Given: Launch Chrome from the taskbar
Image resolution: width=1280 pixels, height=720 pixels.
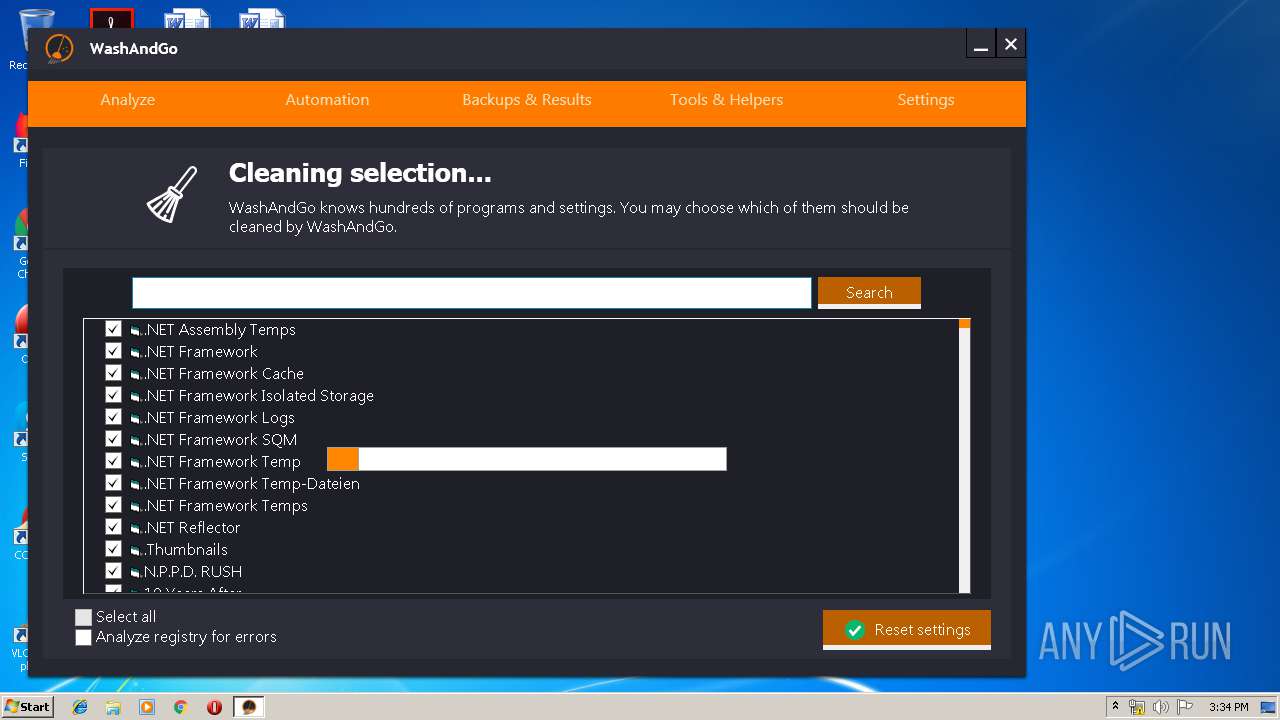Looking at the screenshot, I should [x=180, y=707].
